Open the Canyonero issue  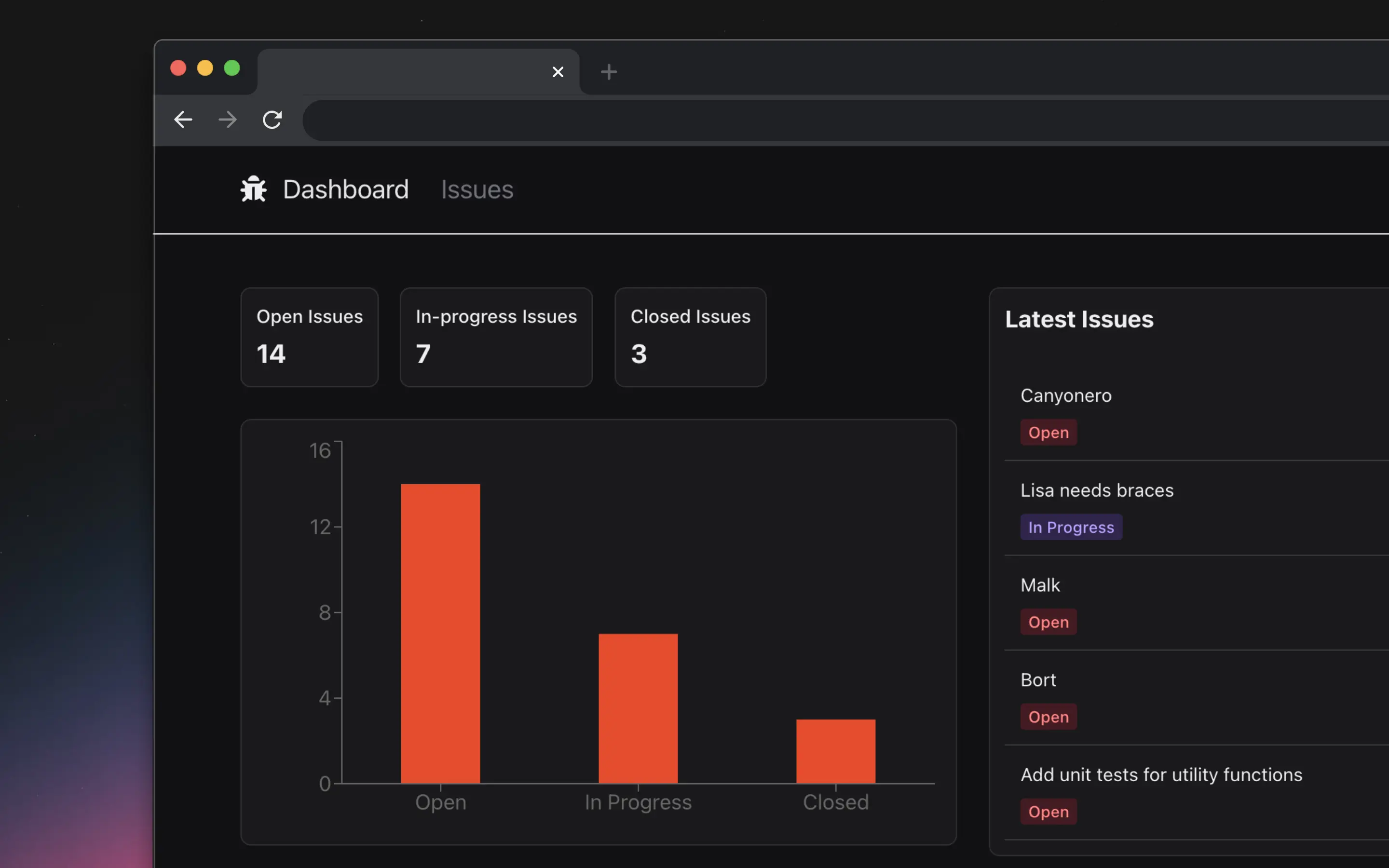click(x=1065, y=395)
